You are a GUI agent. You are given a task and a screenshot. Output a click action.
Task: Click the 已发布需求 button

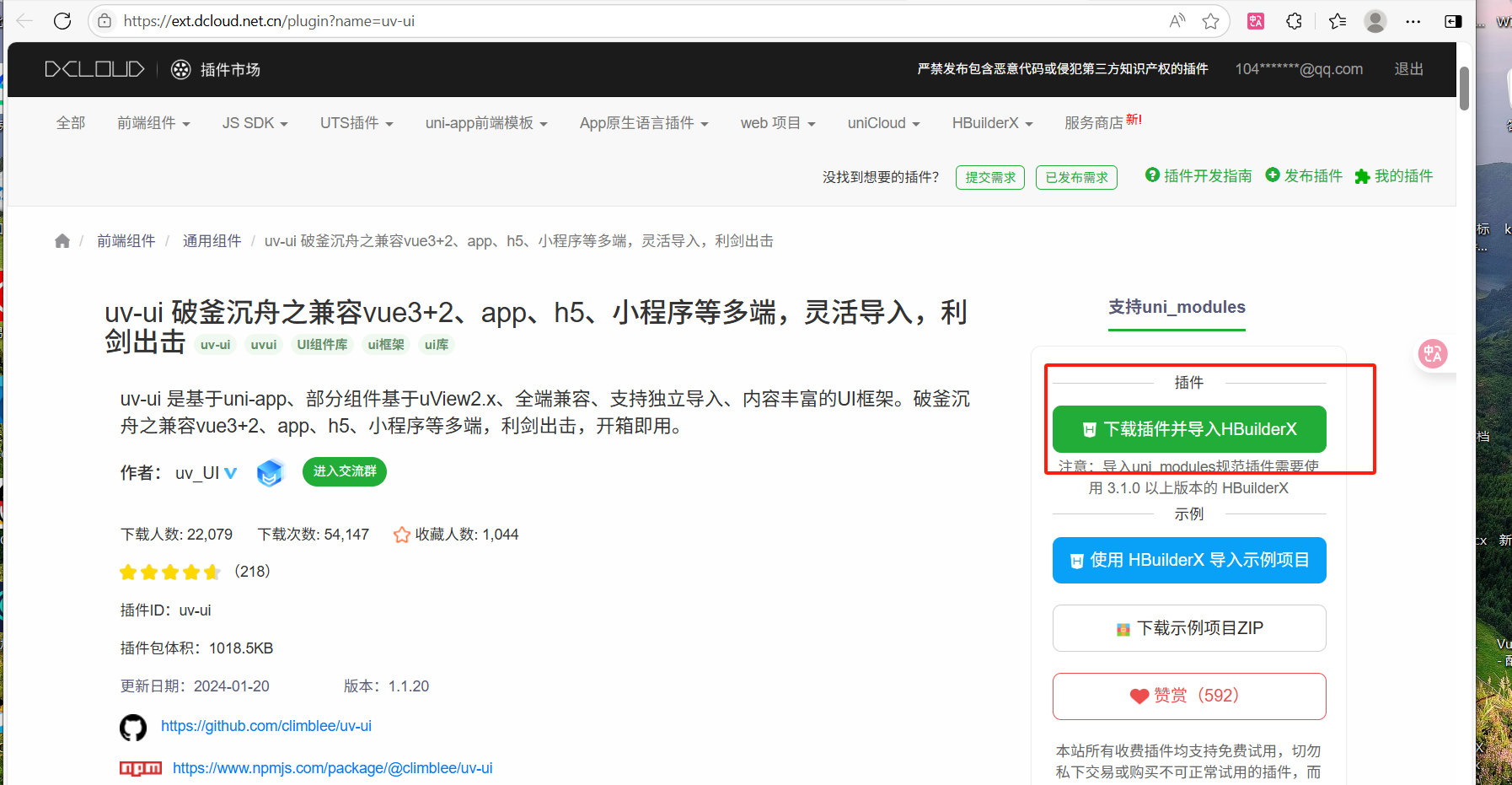1076,177
